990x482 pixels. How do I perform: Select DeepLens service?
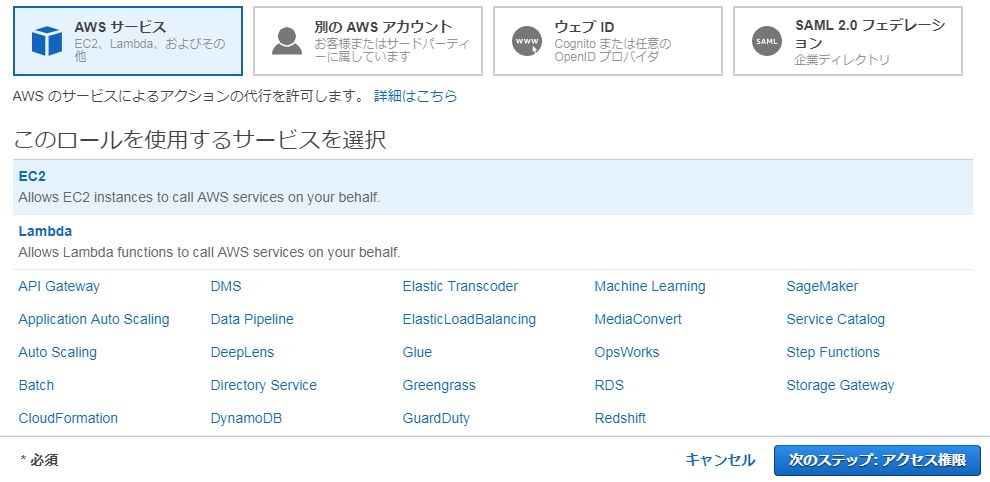pyautogui.click(x=242, y=352)
